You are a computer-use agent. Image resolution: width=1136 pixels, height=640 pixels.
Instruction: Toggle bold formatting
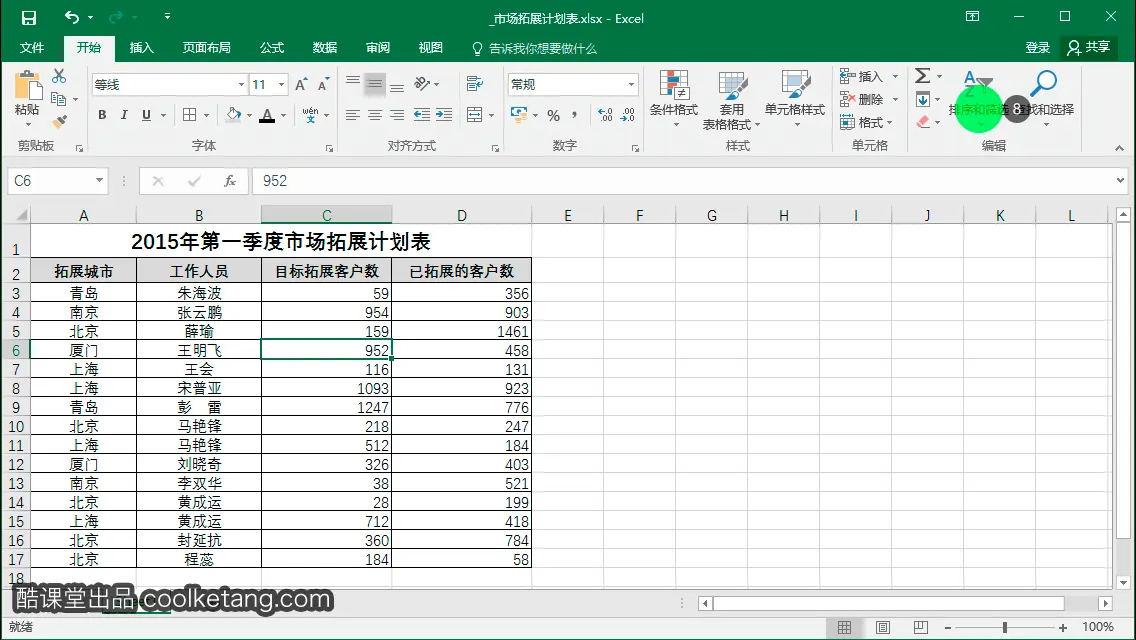coord(102,115)
